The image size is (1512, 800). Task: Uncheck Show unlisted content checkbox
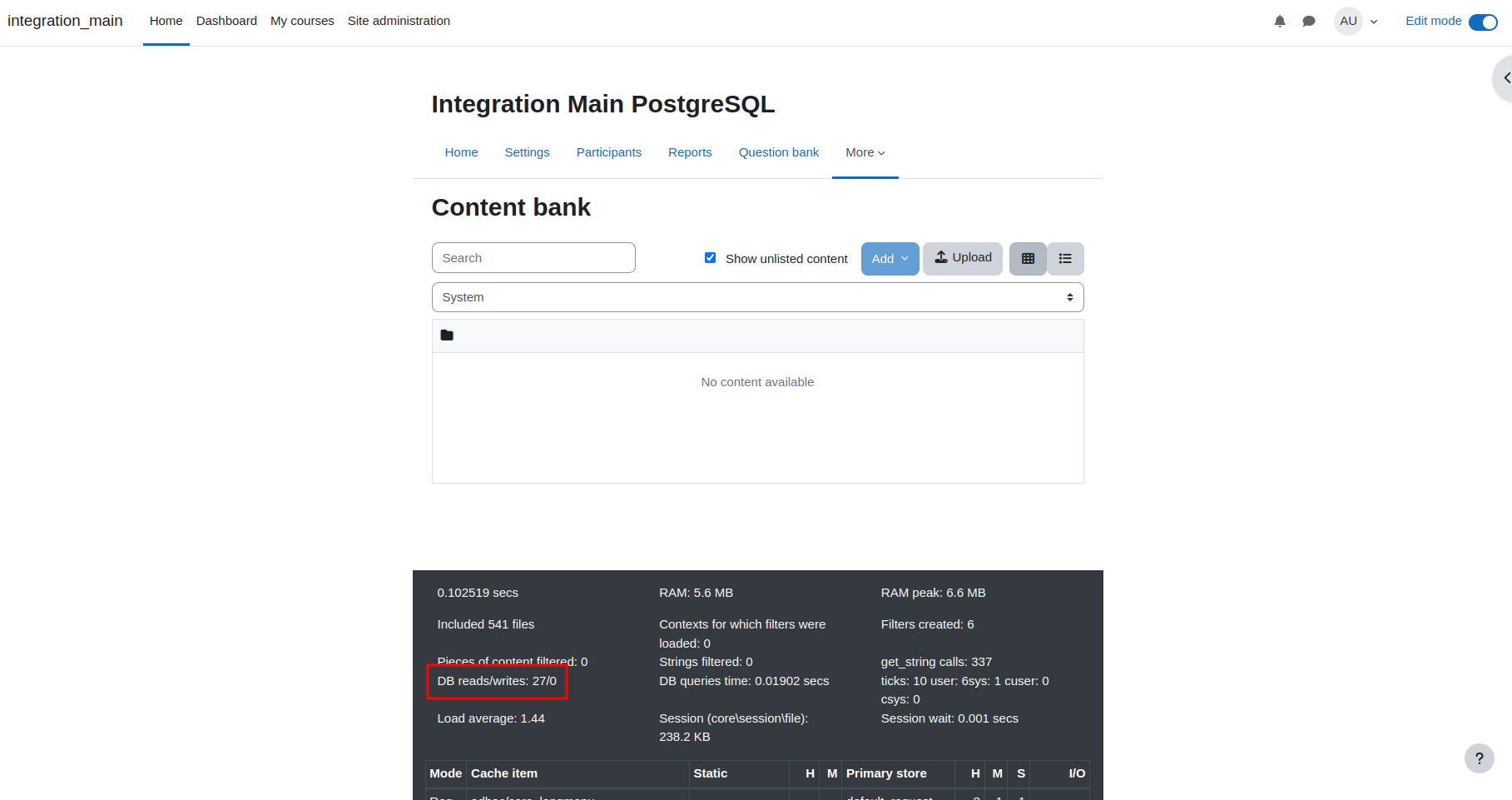[710, 258]
